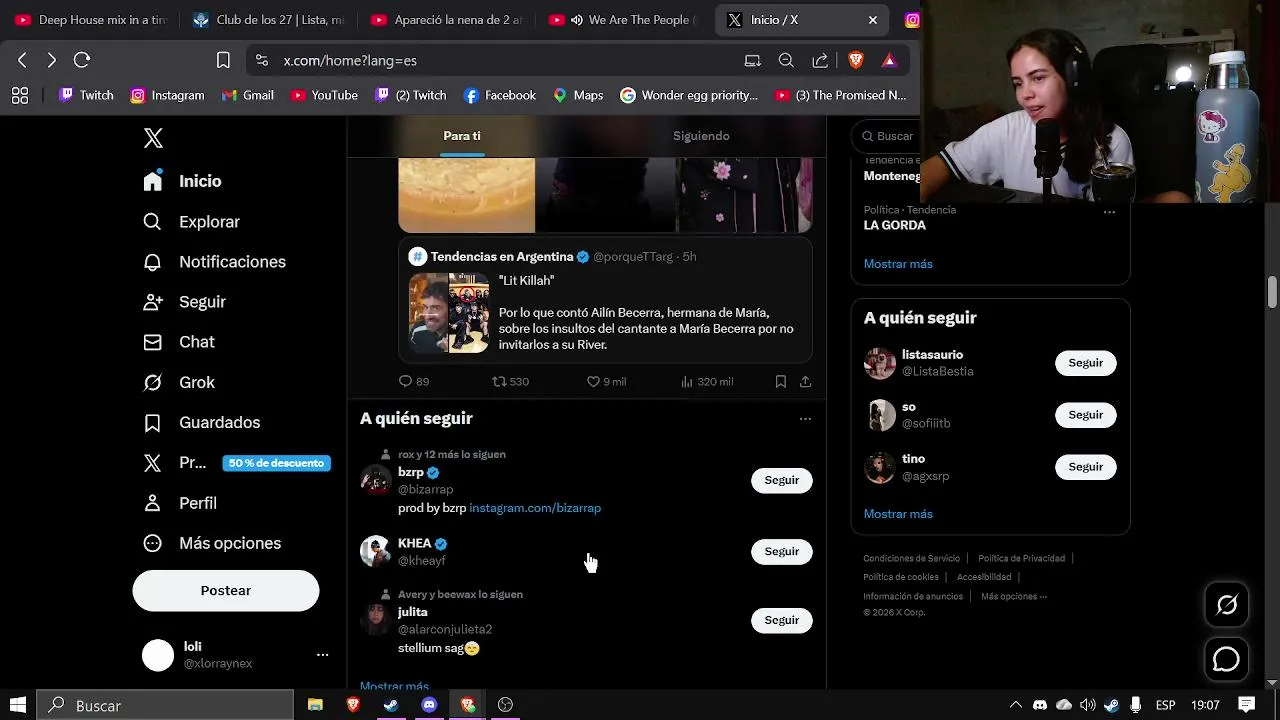The height and width of the screenshot is (720, 1280).
Task: Click Mostrar más under A quién seguir panel
Action: [x=898, y=514]
